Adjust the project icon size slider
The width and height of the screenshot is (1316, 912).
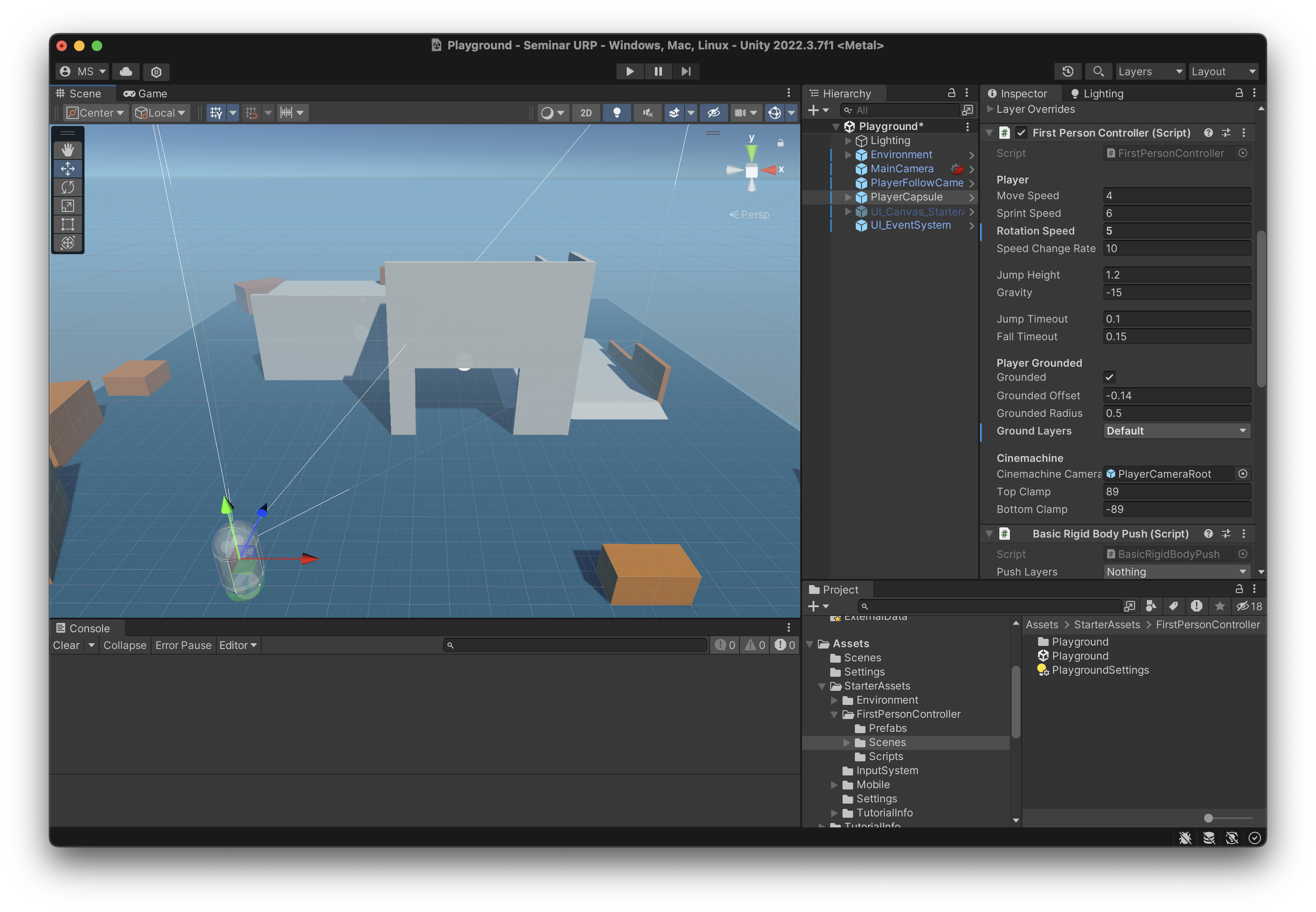1208,818
